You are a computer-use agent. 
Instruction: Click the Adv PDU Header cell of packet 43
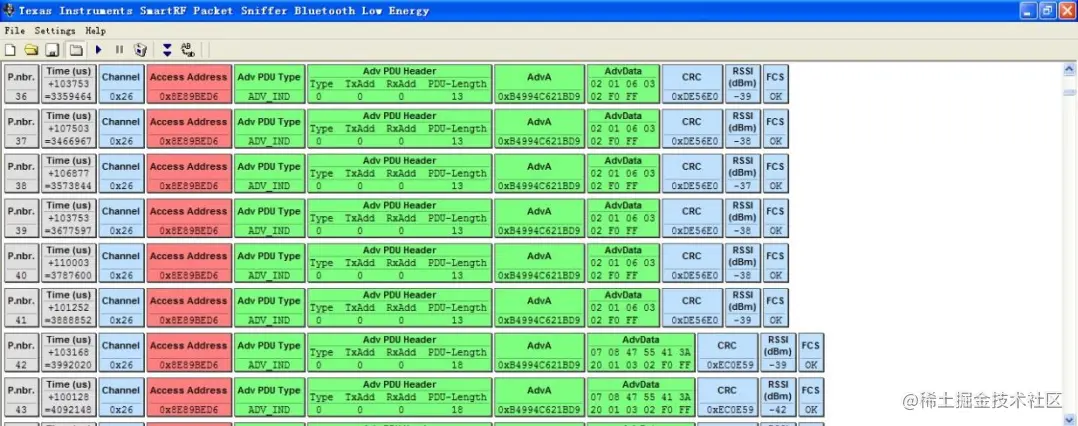point(399,396)
